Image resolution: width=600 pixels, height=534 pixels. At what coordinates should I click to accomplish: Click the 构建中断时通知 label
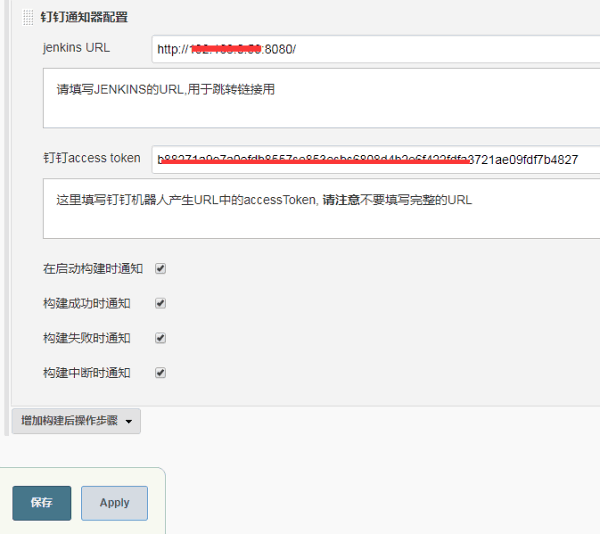(x=87, y=373)
